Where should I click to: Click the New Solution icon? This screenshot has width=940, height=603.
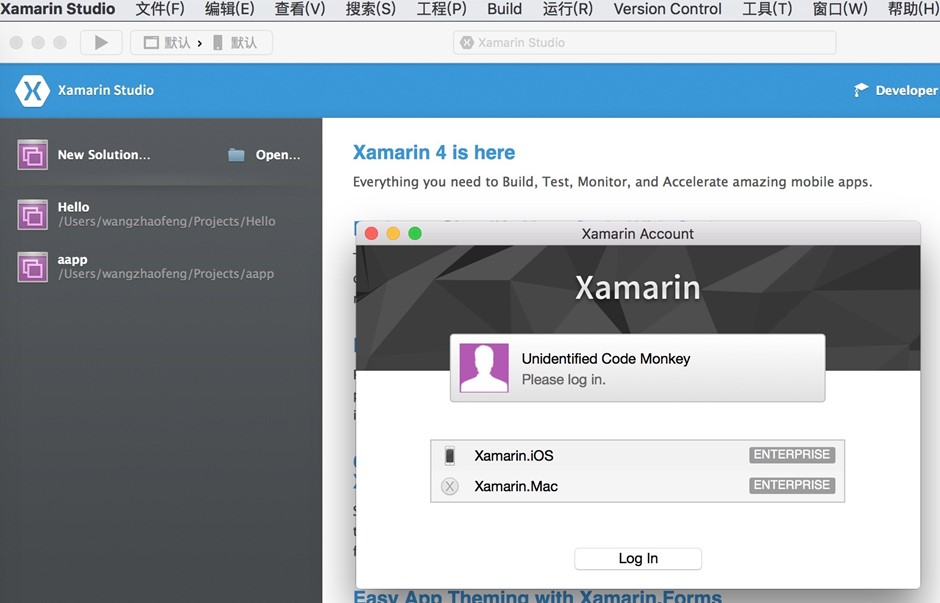pyautogui.click(x=32, y=155)
